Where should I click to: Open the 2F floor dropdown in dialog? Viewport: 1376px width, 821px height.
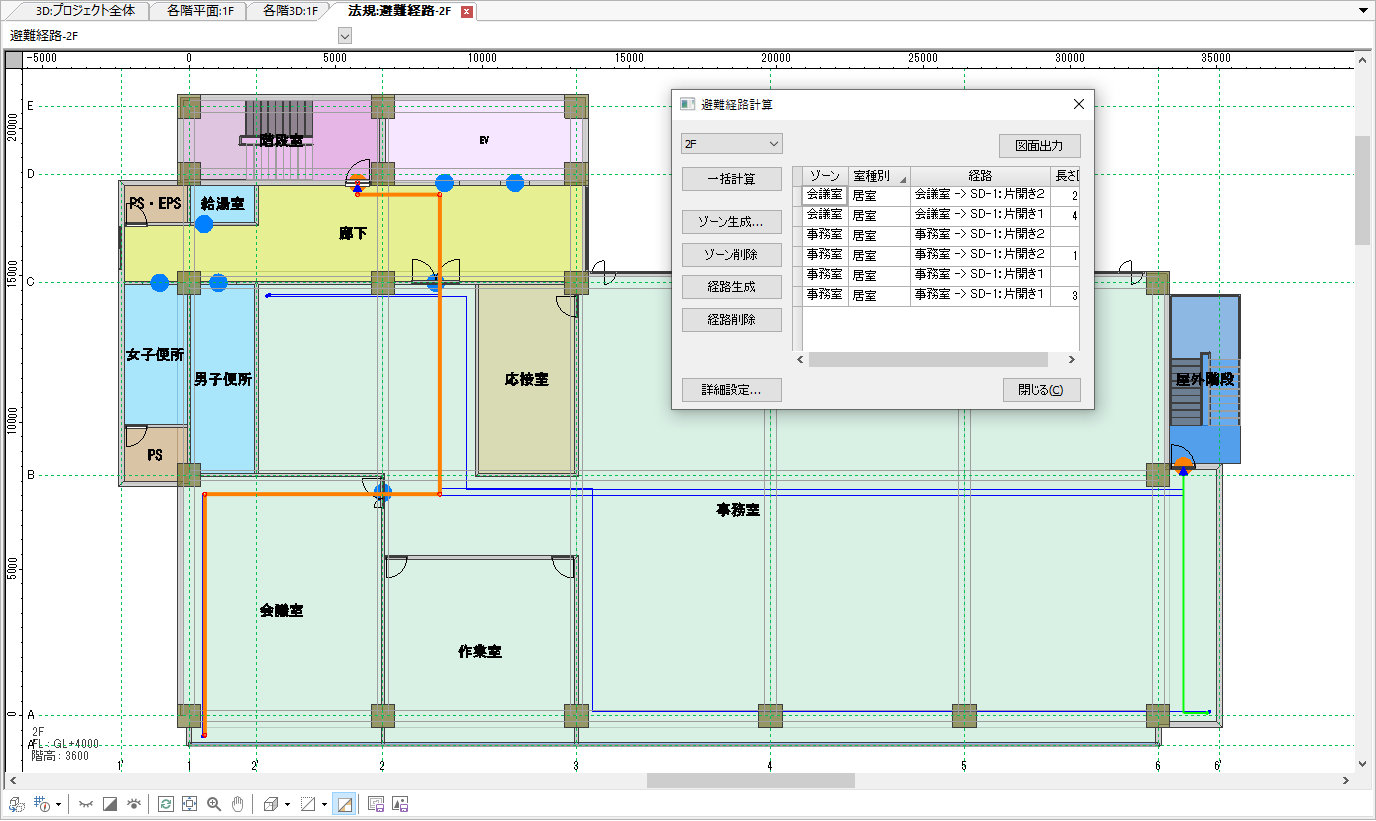pos(731,144)
